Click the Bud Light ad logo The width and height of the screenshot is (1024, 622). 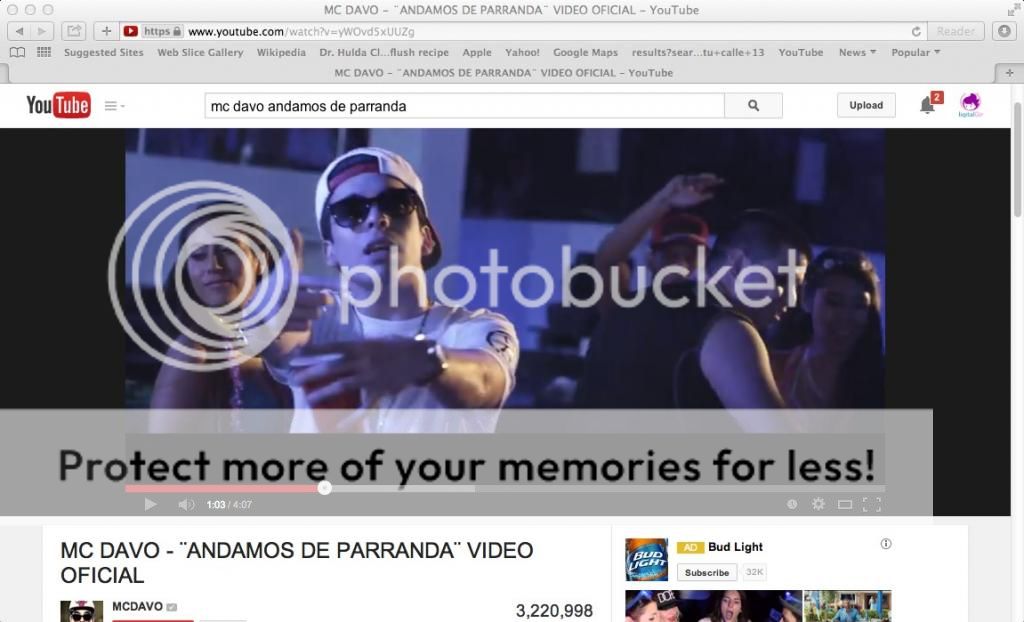[647, 559]
